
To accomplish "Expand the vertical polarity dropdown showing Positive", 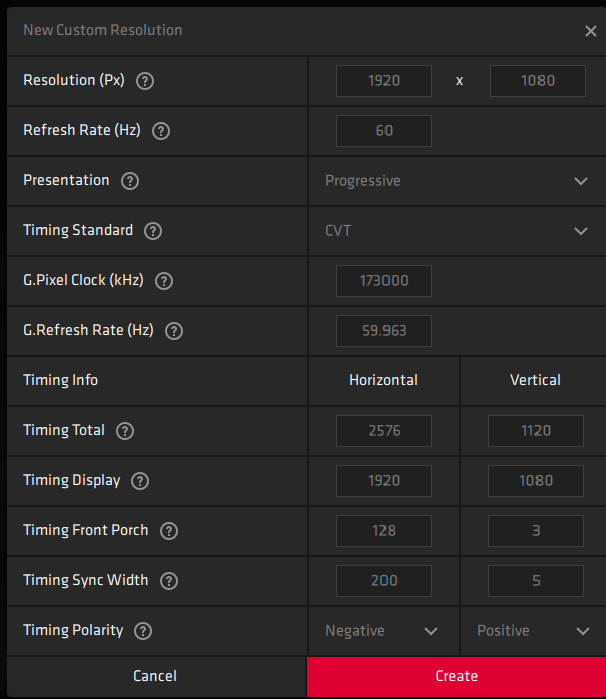I will (533, 631).
